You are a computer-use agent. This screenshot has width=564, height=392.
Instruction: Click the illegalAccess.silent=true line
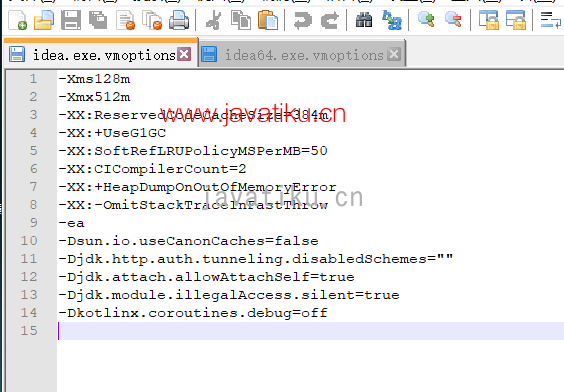tap(229, 295)
